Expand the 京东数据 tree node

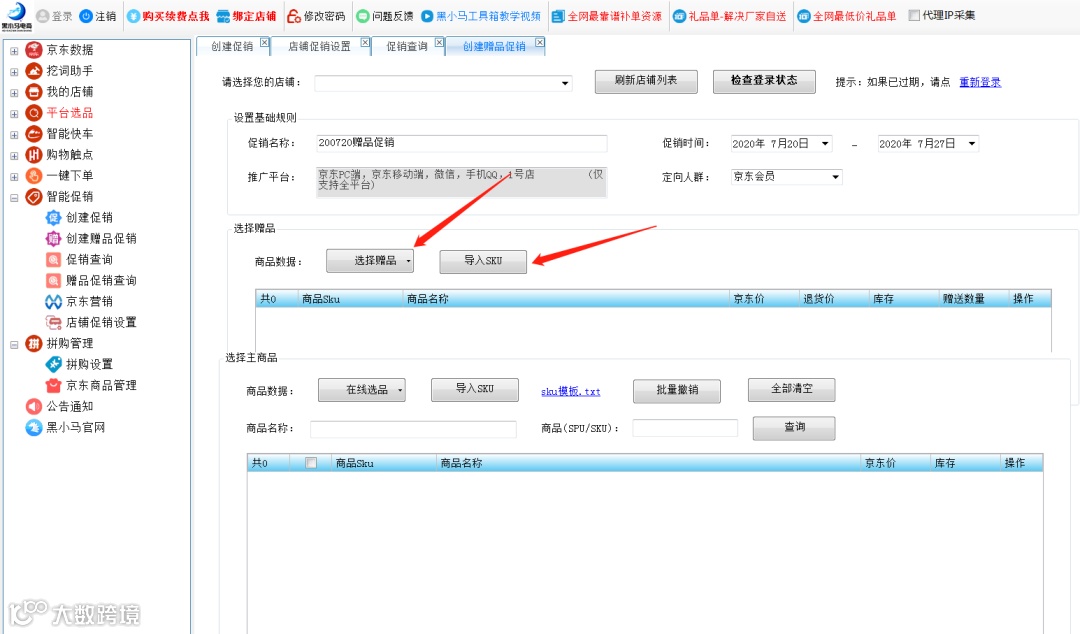click(x=14, y=50)
